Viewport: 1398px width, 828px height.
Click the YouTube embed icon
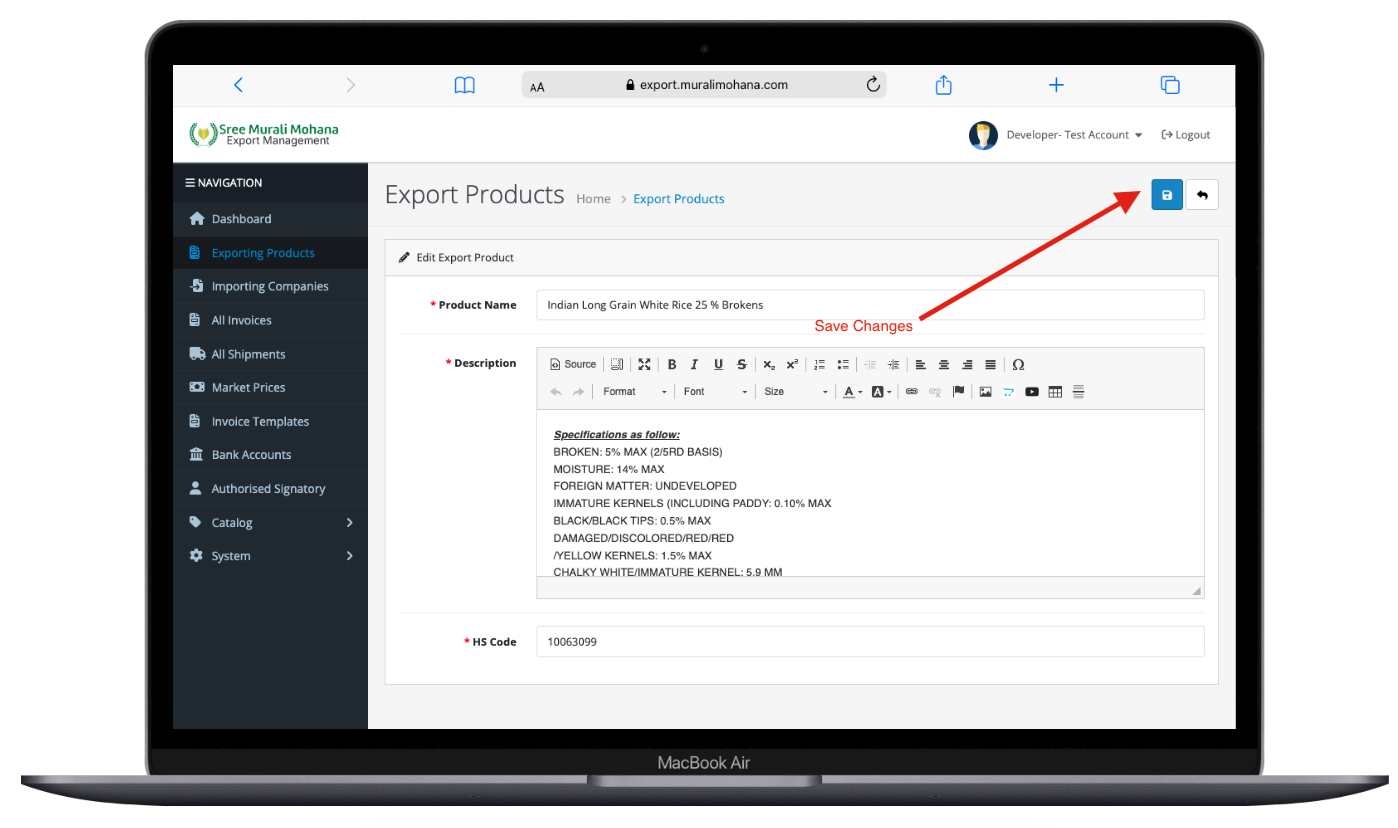[1031, 391]
